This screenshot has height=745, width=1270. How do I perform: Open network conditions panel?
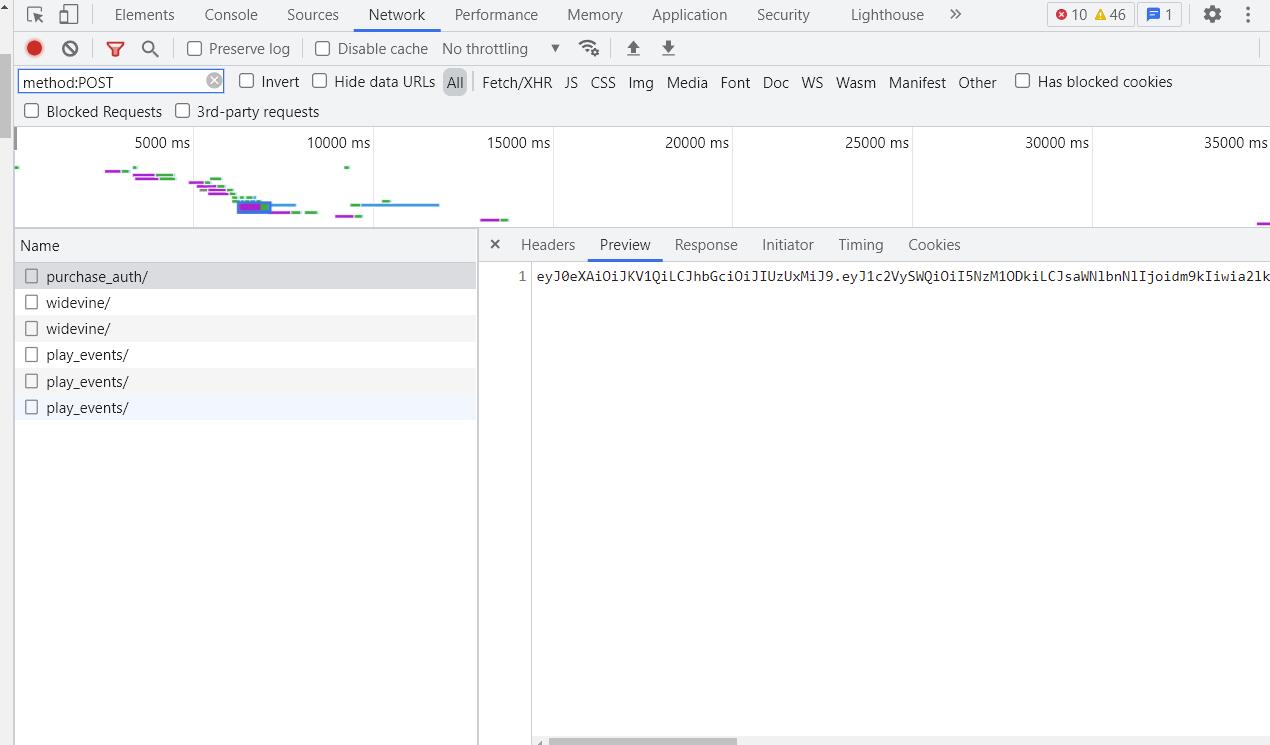click(x=589, y=48)
